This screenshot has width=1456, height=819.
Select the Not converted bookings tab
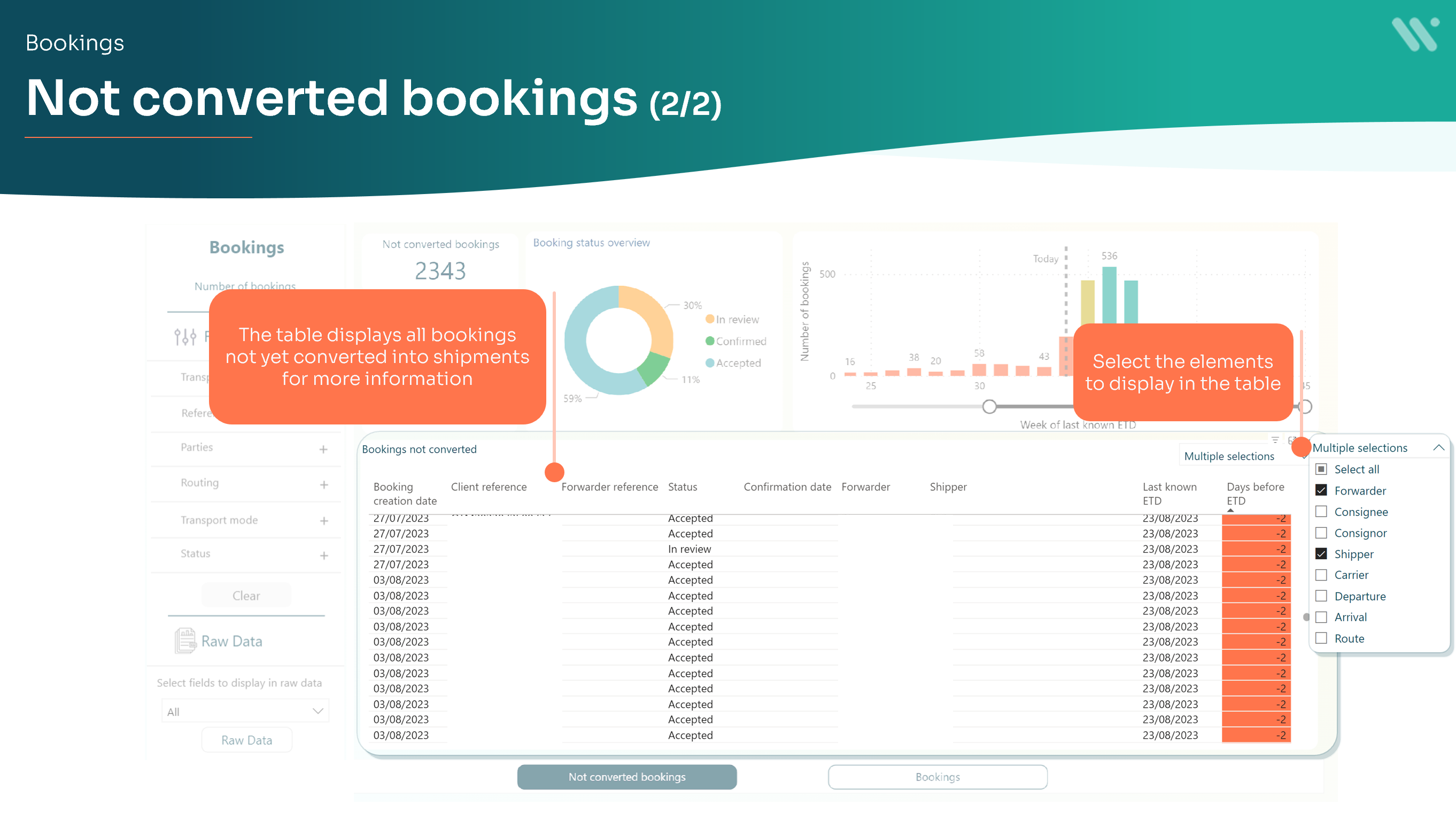[x=626, y=777]
